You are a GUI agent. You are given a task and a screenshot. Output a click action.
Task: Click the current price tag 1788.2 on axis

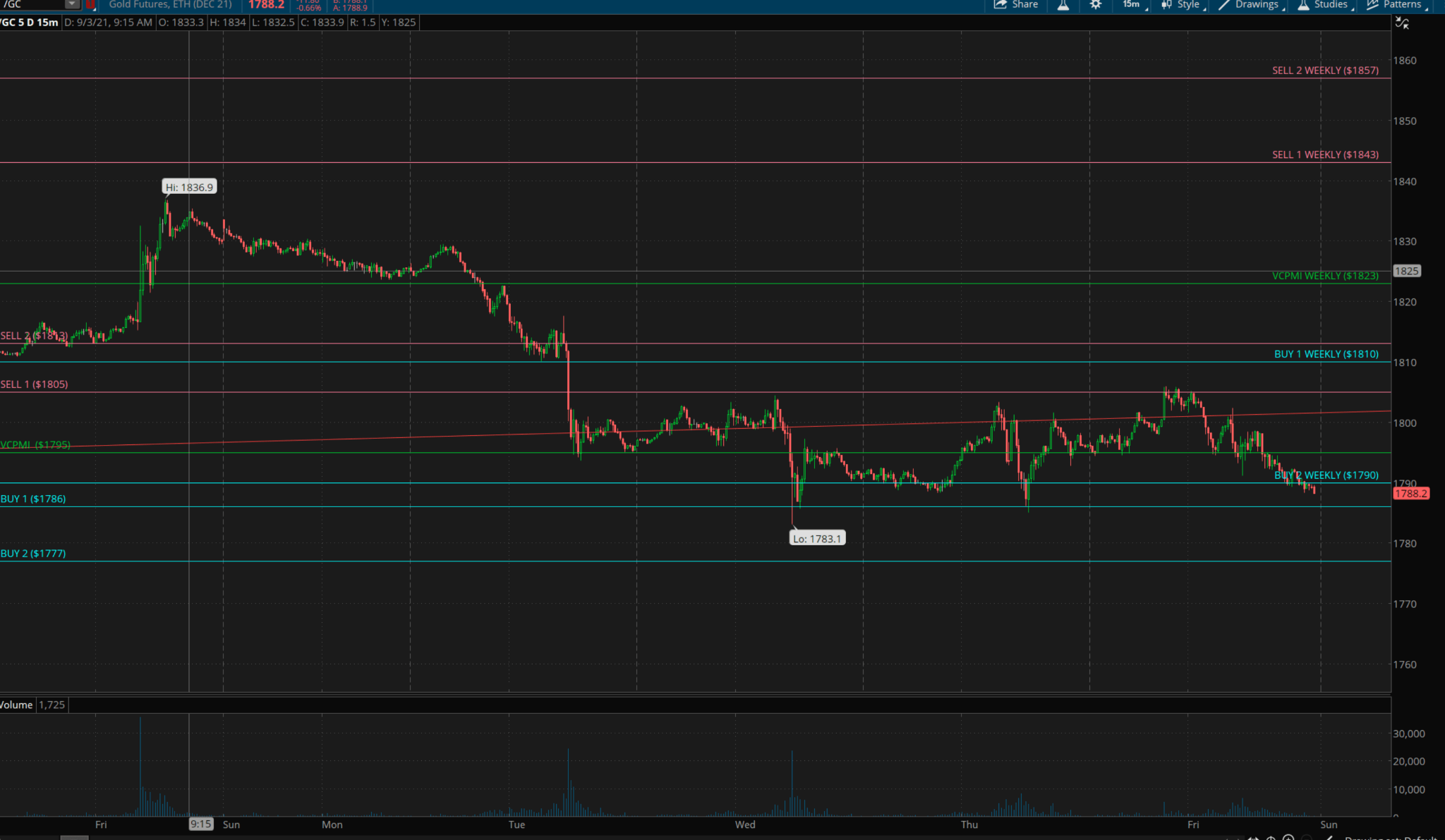tap(1410, 494)
